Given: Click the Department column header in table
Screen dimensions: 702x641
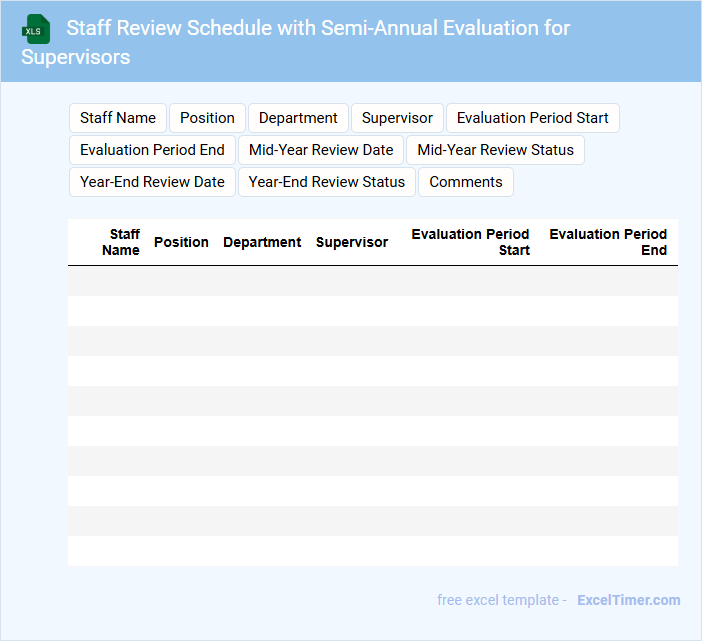Looking at the screenshot, I should click(262, 242).
